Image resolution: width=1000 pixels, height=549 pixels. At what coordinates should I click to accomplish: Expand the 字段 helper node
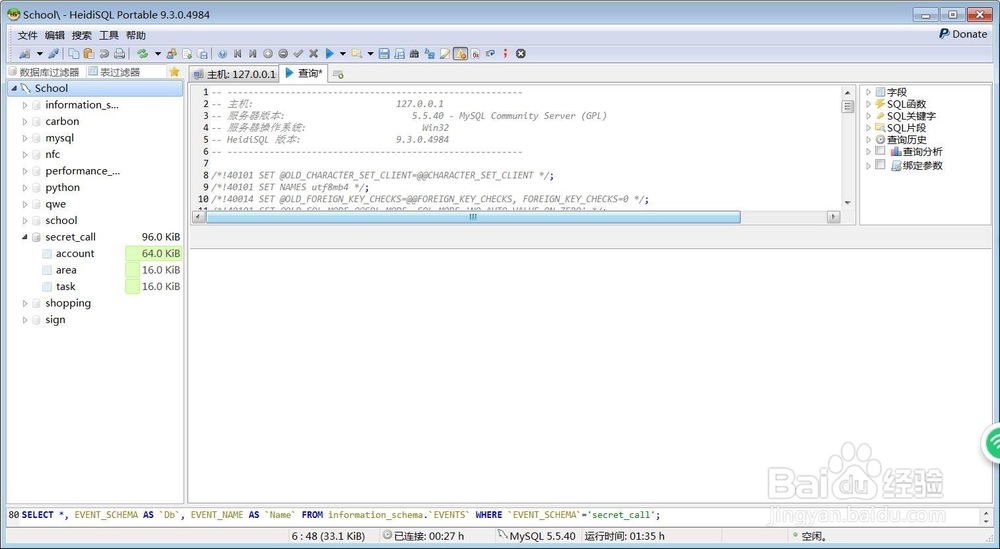pos(868,92)
